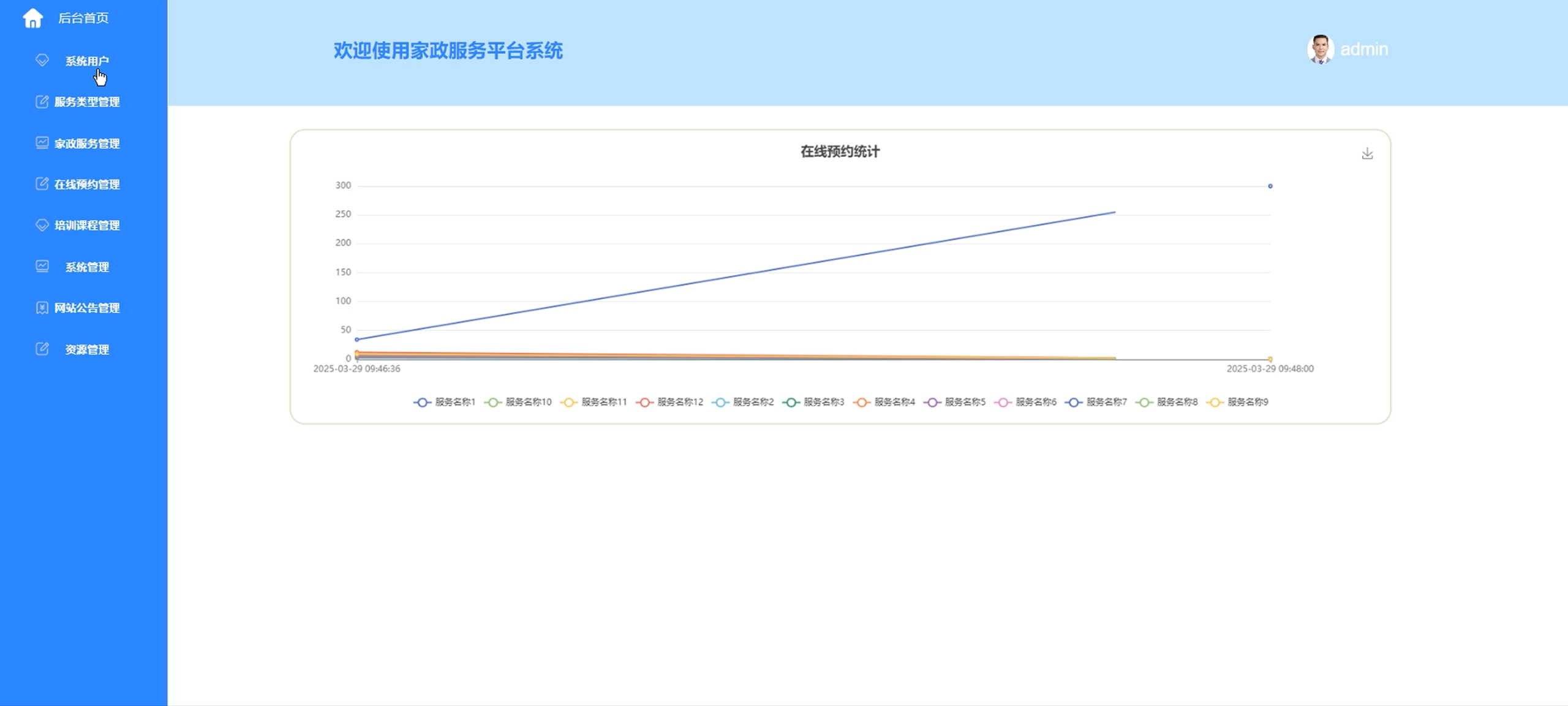Expand the 系统用户 submenu
The width and height of the screenshot is (1568, 706).
[x=87, y=61]
